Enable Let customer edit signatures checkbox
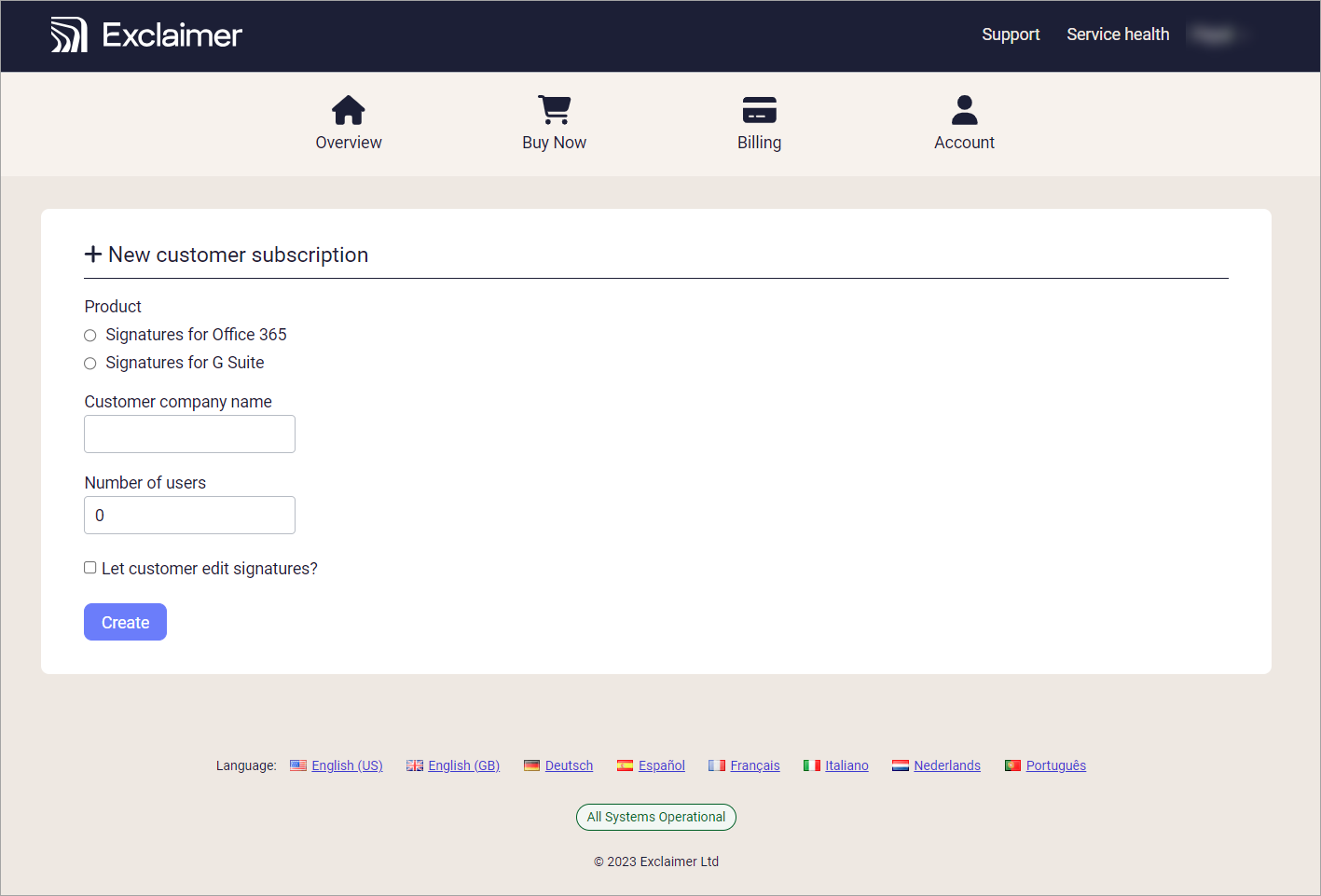Image resolution: width=1321 pixels, height=896 pixels. pyautogui.click(x=90, y=568)
